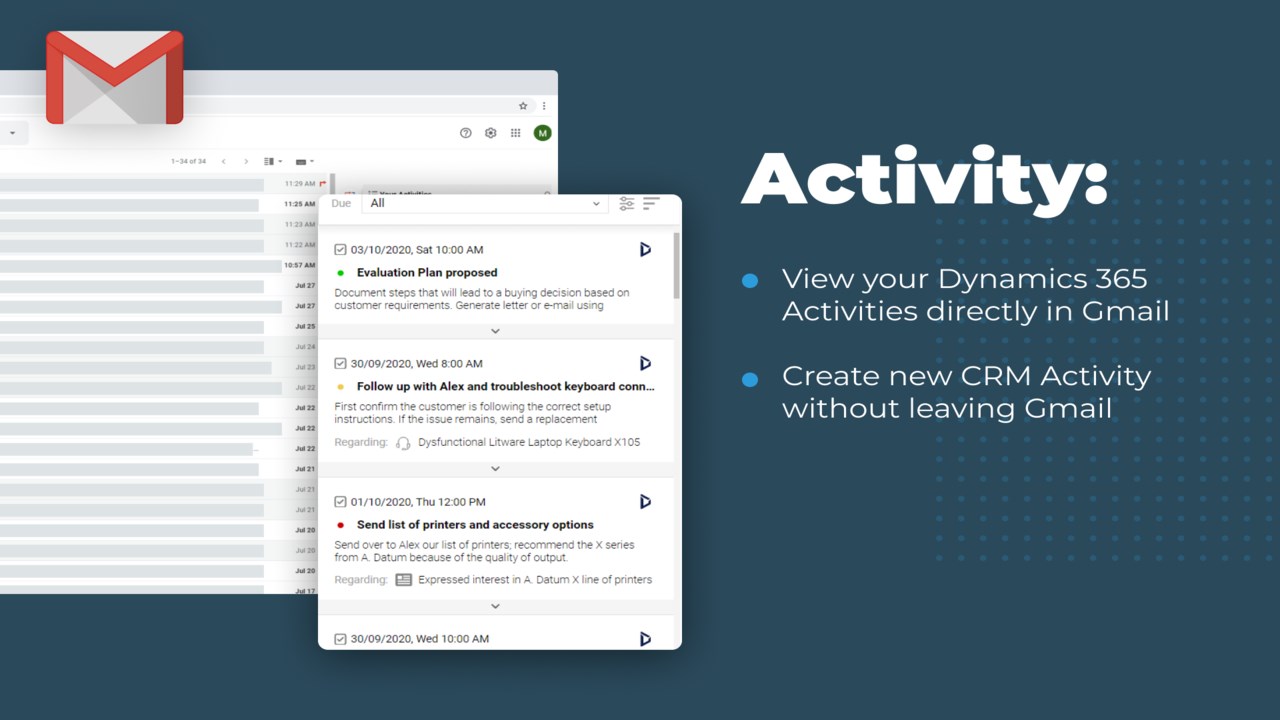Open Send list of printers and accessory options
This screenshot has height=720, width=1280.
pyautogui.click(x=475, y=524)
